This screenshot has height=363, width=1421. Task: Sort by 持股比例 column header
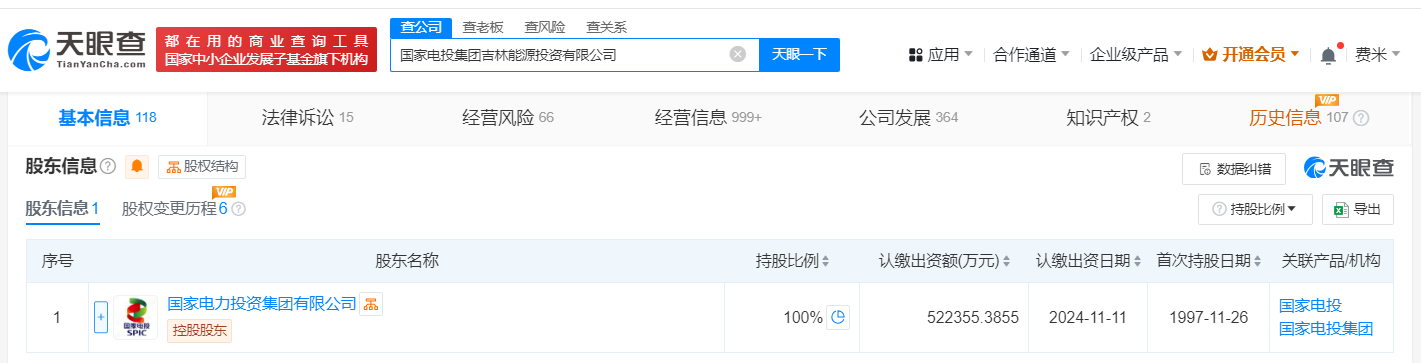(793, 261)
